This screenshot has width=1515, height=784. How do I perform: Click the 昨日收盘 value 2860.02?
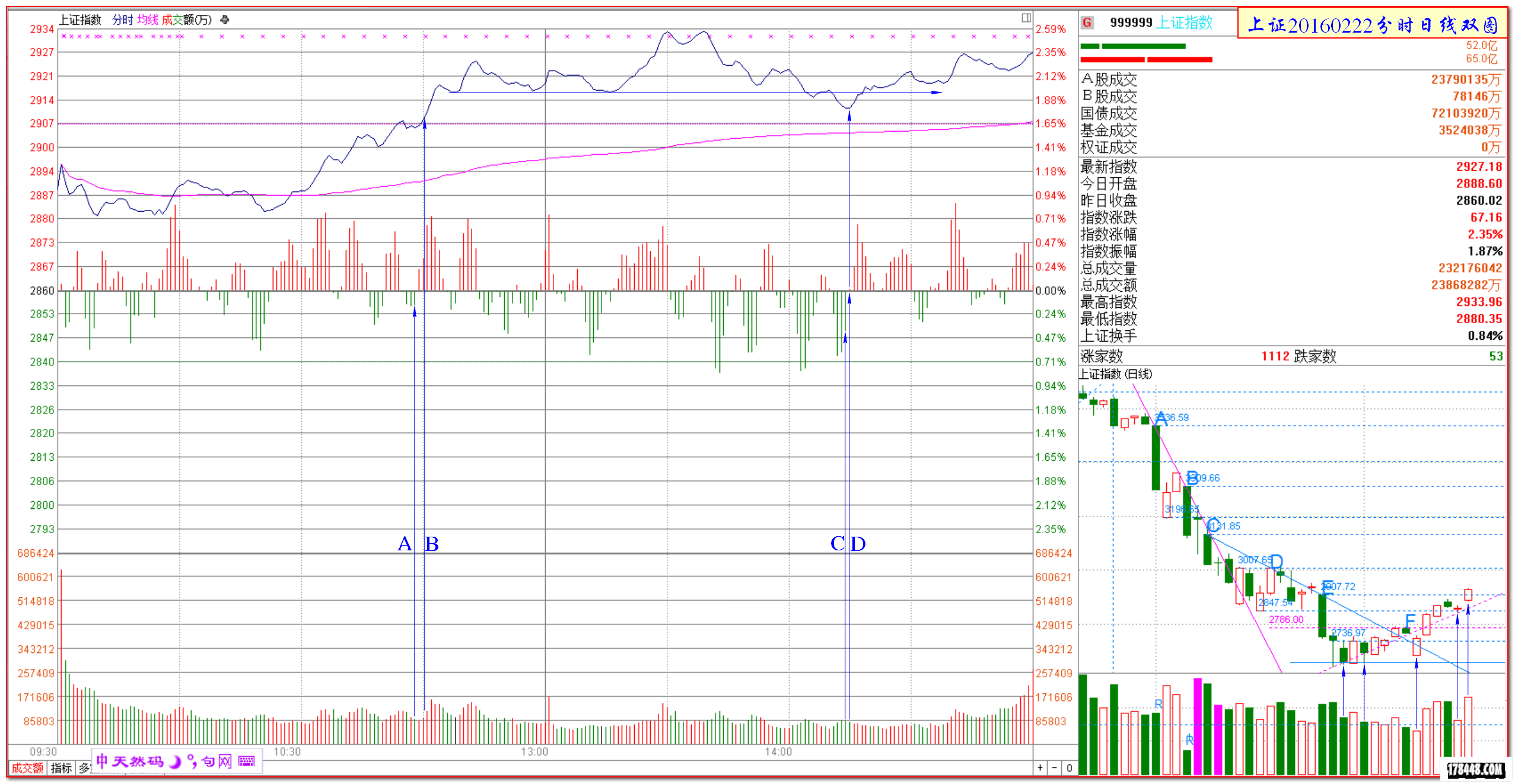[1479, 200]
